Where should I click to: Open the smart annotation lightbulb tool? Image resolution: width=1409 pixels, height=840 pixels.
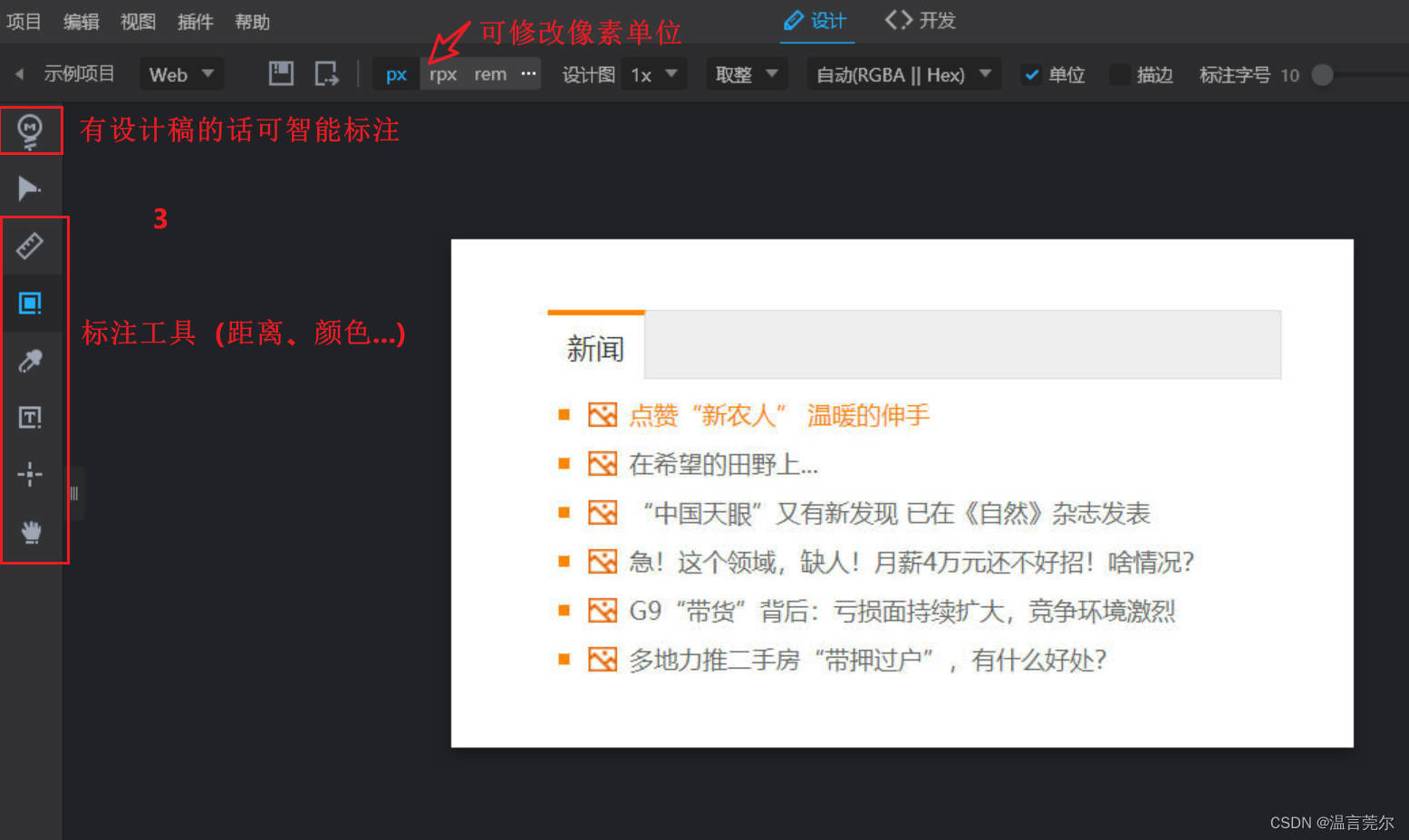[x=30, y=131]
